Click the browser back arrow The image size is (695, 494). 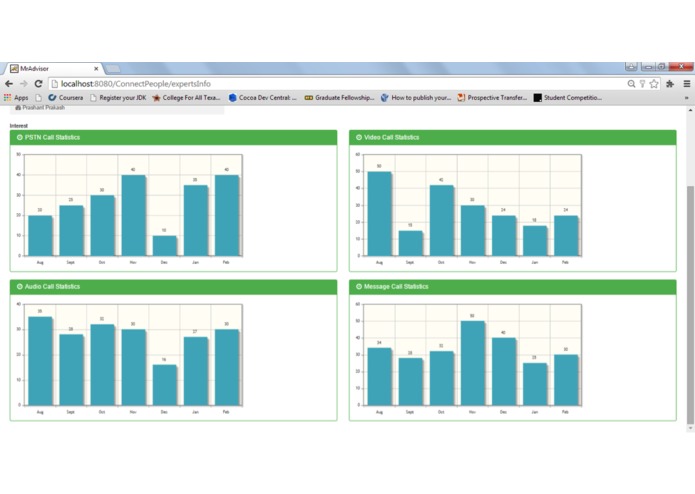(9, 84)
